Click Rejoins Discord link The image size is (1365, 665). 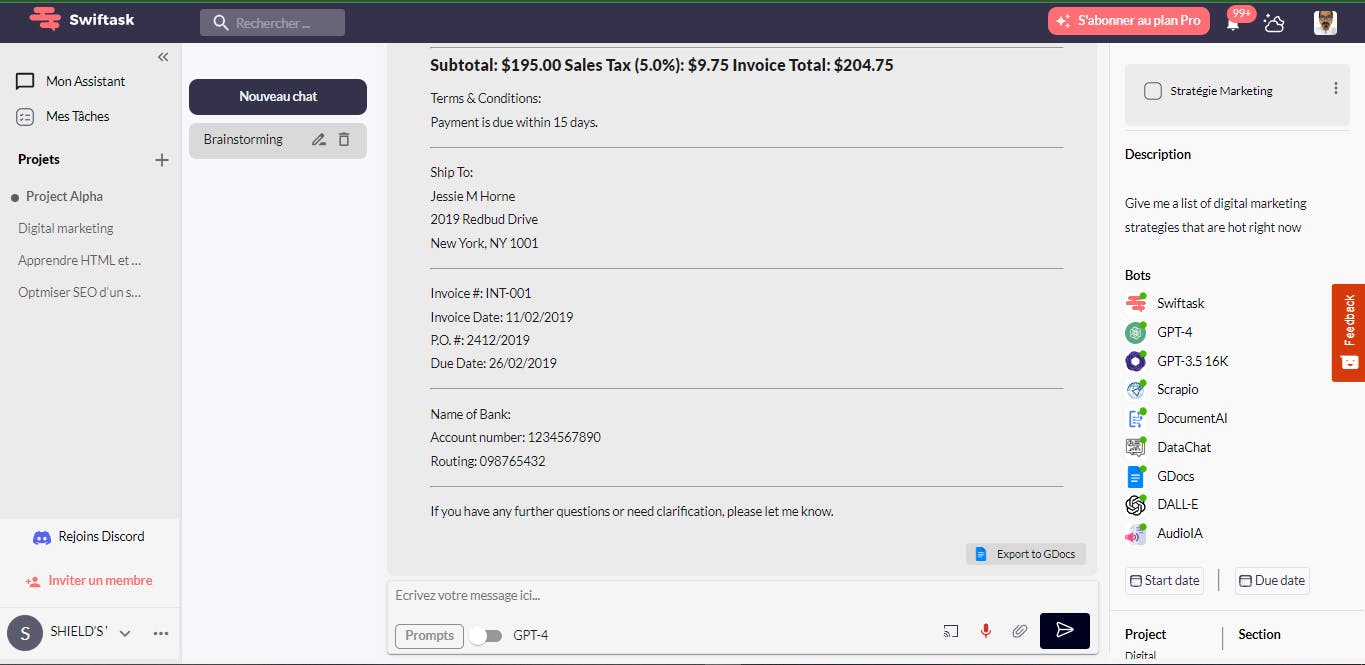(x=89, y=536)
